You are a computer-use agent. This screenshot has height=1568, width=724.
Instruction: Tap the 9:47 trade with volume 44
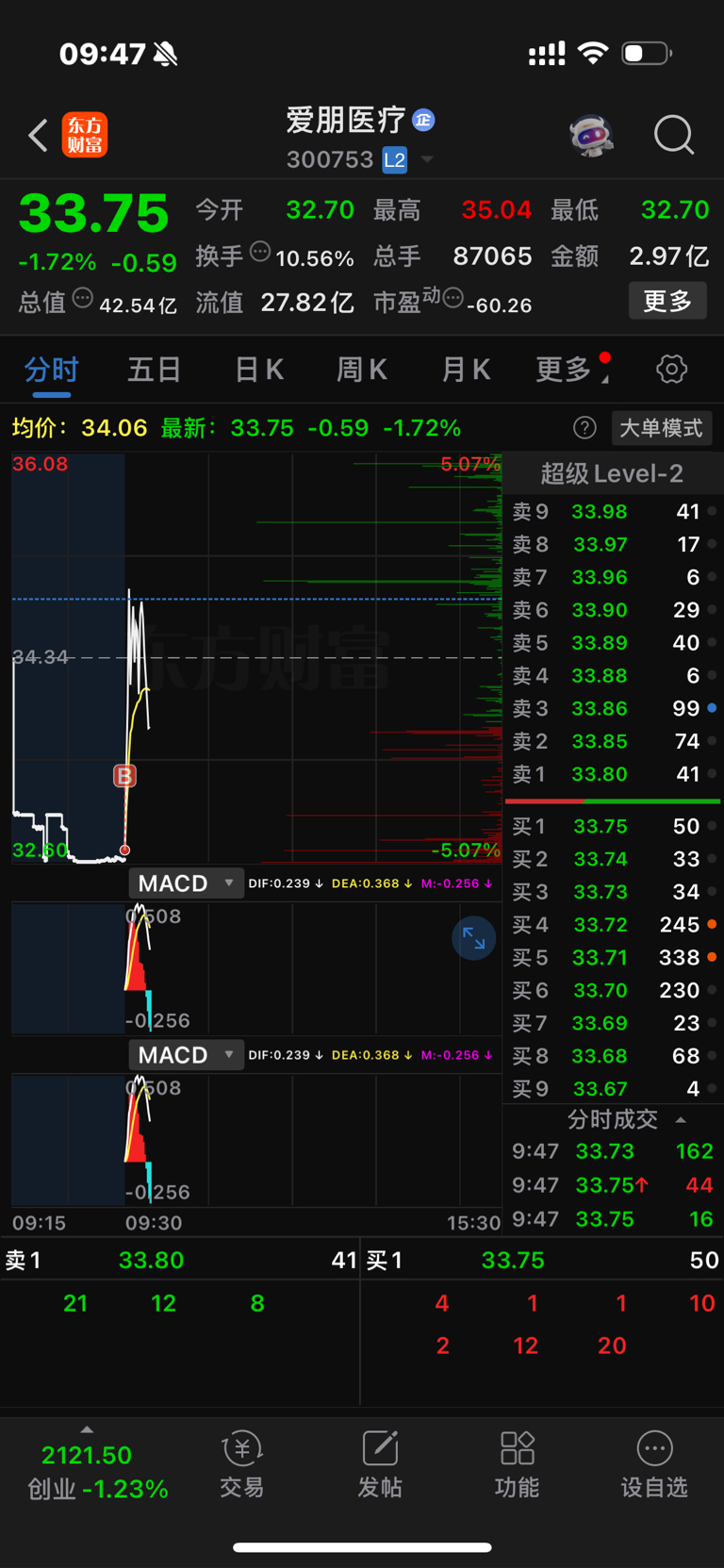click(x=613, y=1185)
